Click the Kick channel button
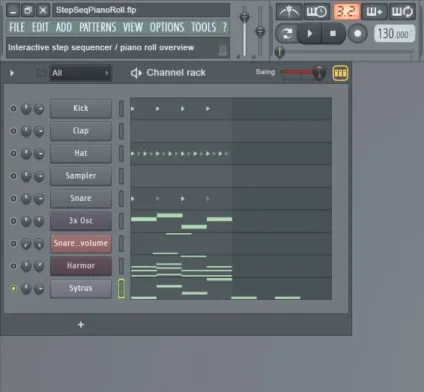Image resolution: width=424 pixels, height=392 pixels. (x=81, y=108)
